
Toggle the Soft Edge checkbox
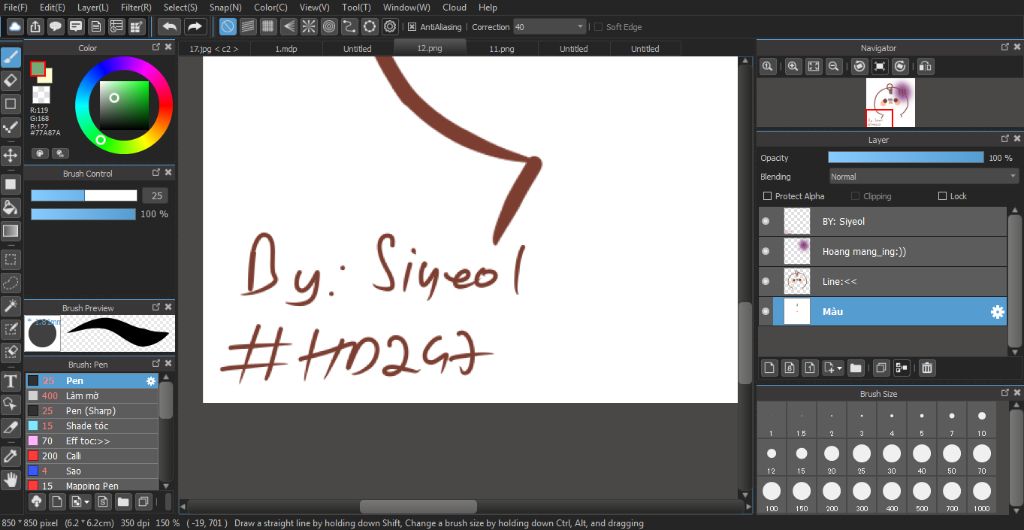click(598, 27)
